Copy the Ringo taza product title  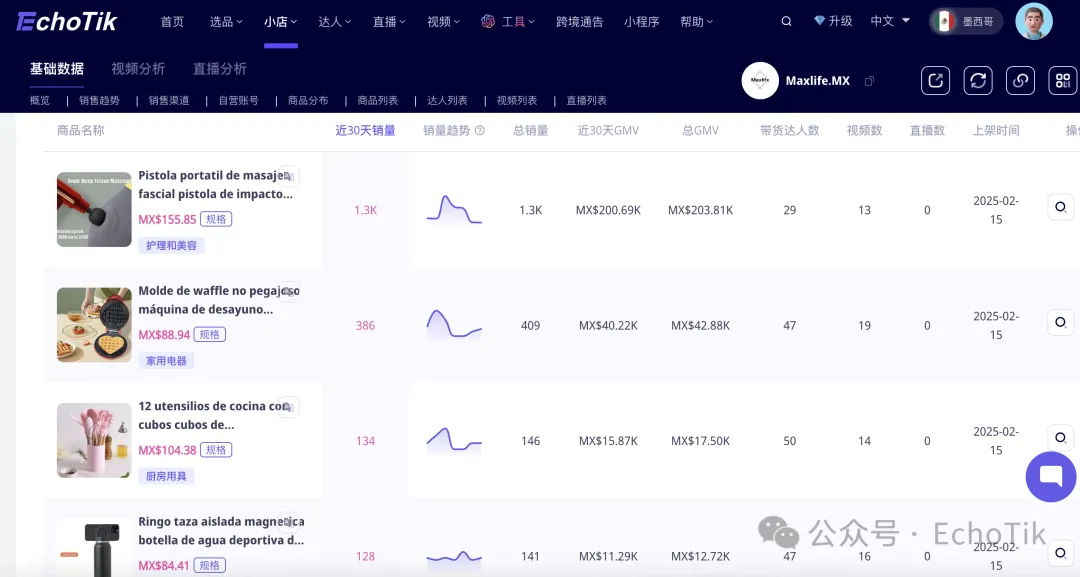(289, 522)
